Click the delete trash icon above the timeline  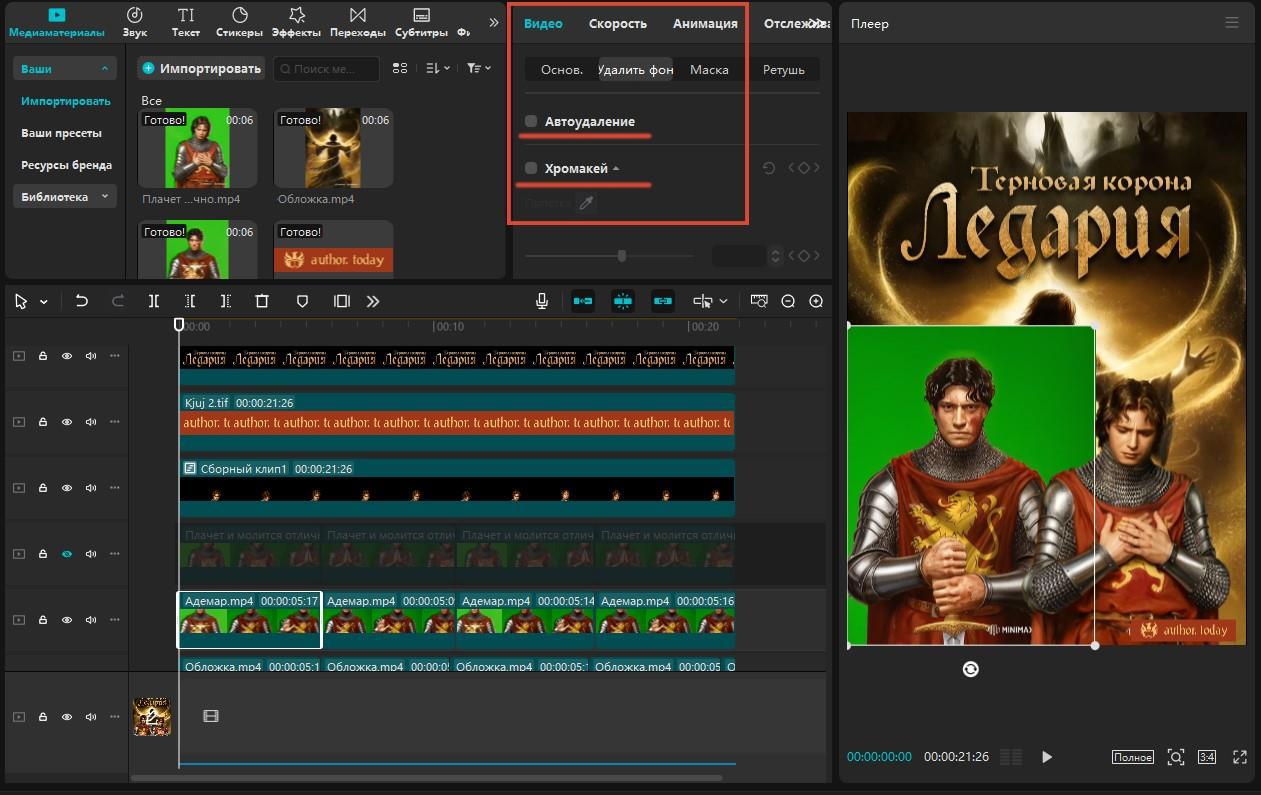[x=262, y=301]
